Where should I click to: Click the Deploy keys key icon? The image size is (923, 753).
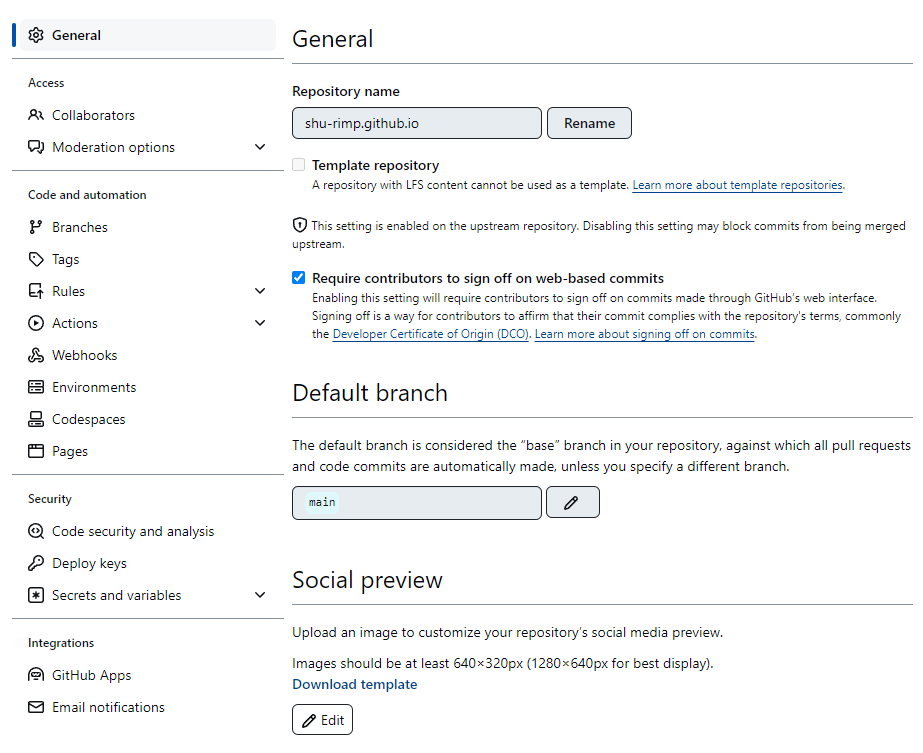tap(36, 563)
